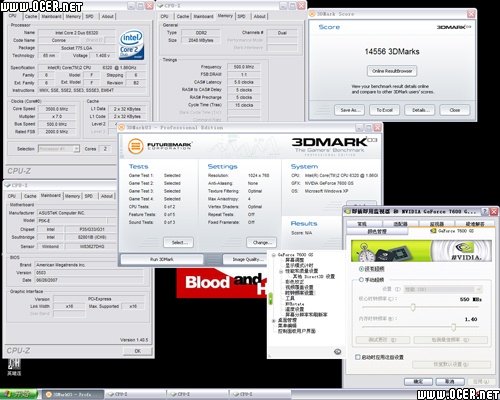
Task: Select the manual overclock radio button
Action: [361, 280]
